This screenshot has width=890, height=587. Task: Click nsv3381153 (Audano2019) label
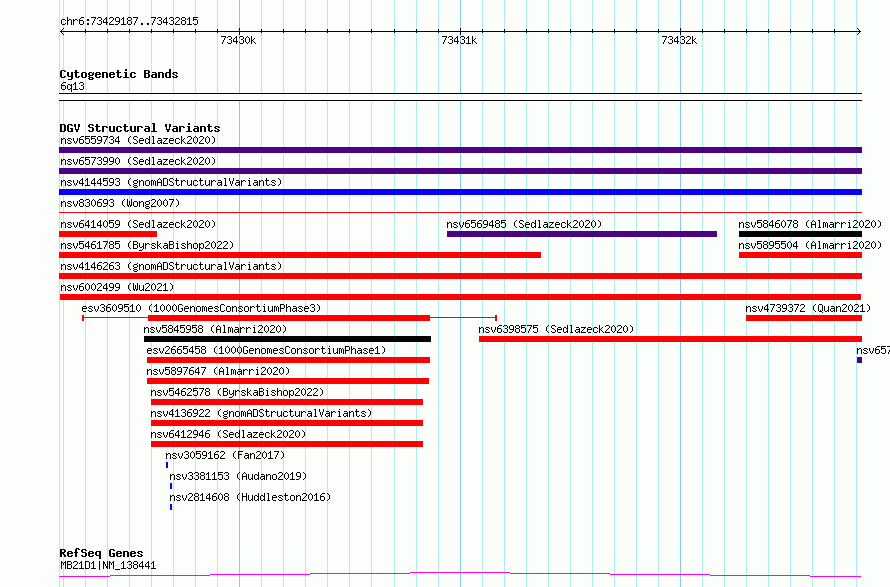point(238,476)
